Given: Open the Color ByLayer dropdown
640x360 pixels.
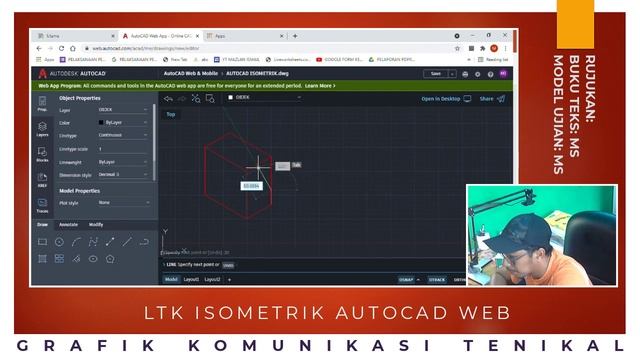Looking at the screenshot, I should 123,122.
